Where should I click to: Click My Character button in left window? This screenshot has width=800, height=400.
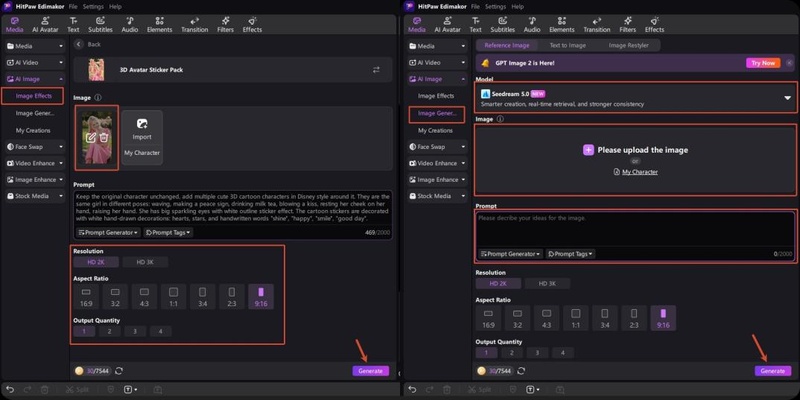tap(142, 153)
